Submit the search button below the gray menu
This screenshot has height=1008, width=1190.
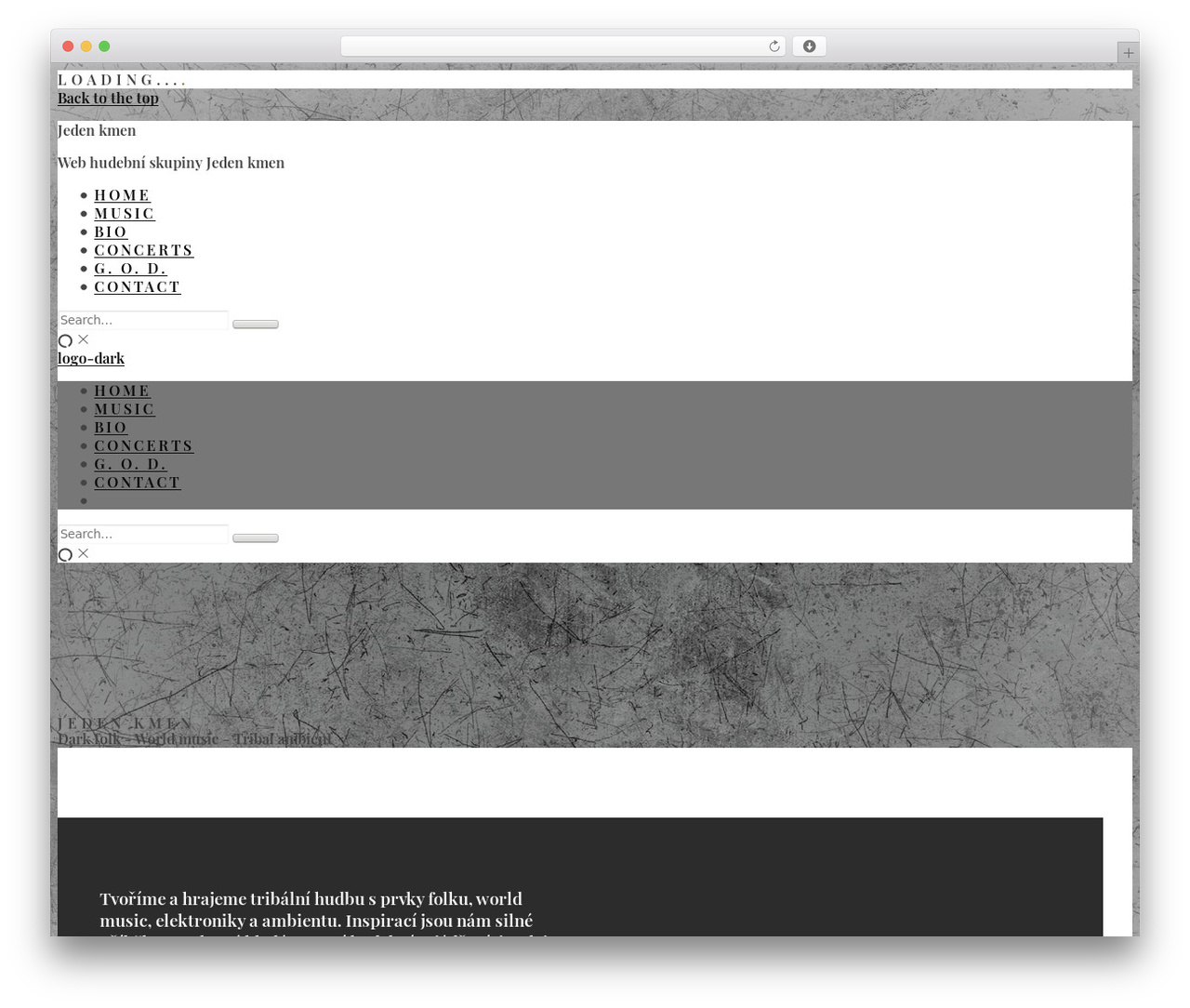[x=256, y=537]
